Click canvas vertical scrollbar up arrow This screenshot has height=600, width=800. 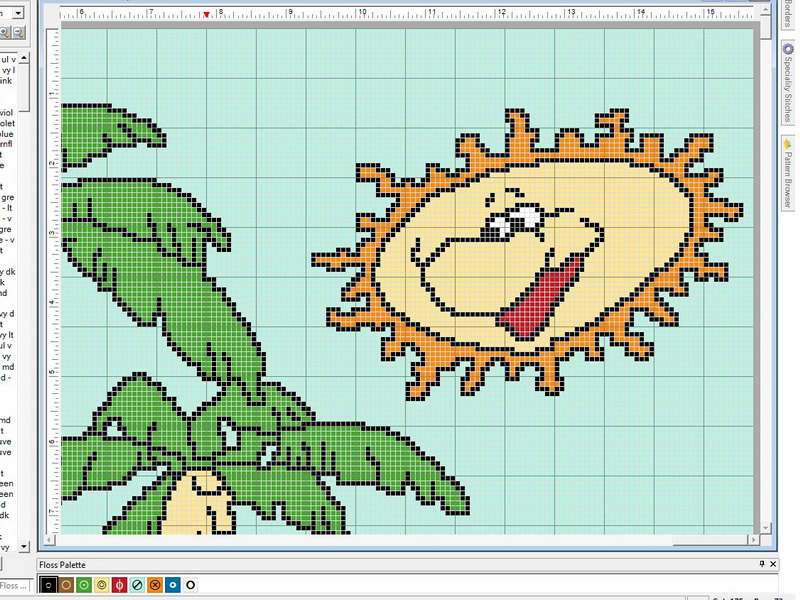[x=765, y=11]
